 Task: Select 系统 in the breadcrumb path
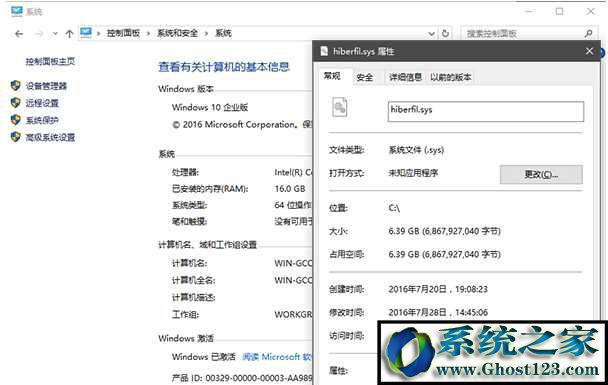click(x=223, y=33)
